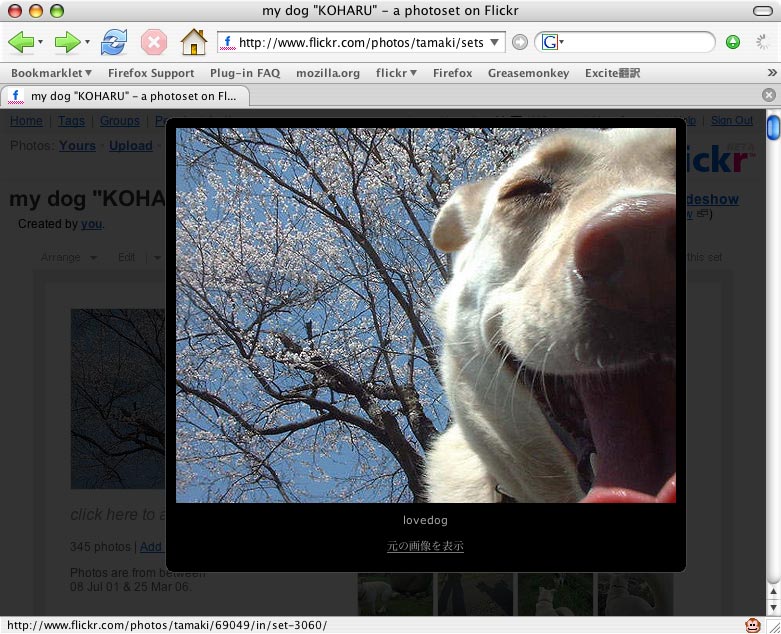This screenshot has width=781, height=634.
Task: Open the Back history dropdown arrow
Action: tap(41, 43)
